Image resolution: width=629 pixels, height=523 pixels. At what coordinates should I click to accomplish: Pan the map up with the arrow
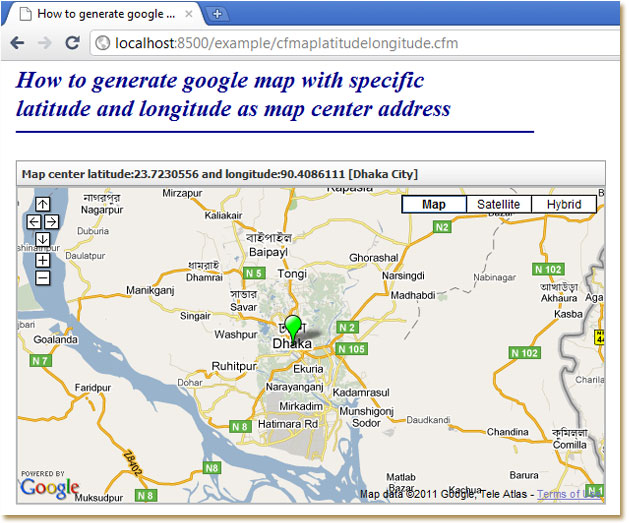coord(43,204)
